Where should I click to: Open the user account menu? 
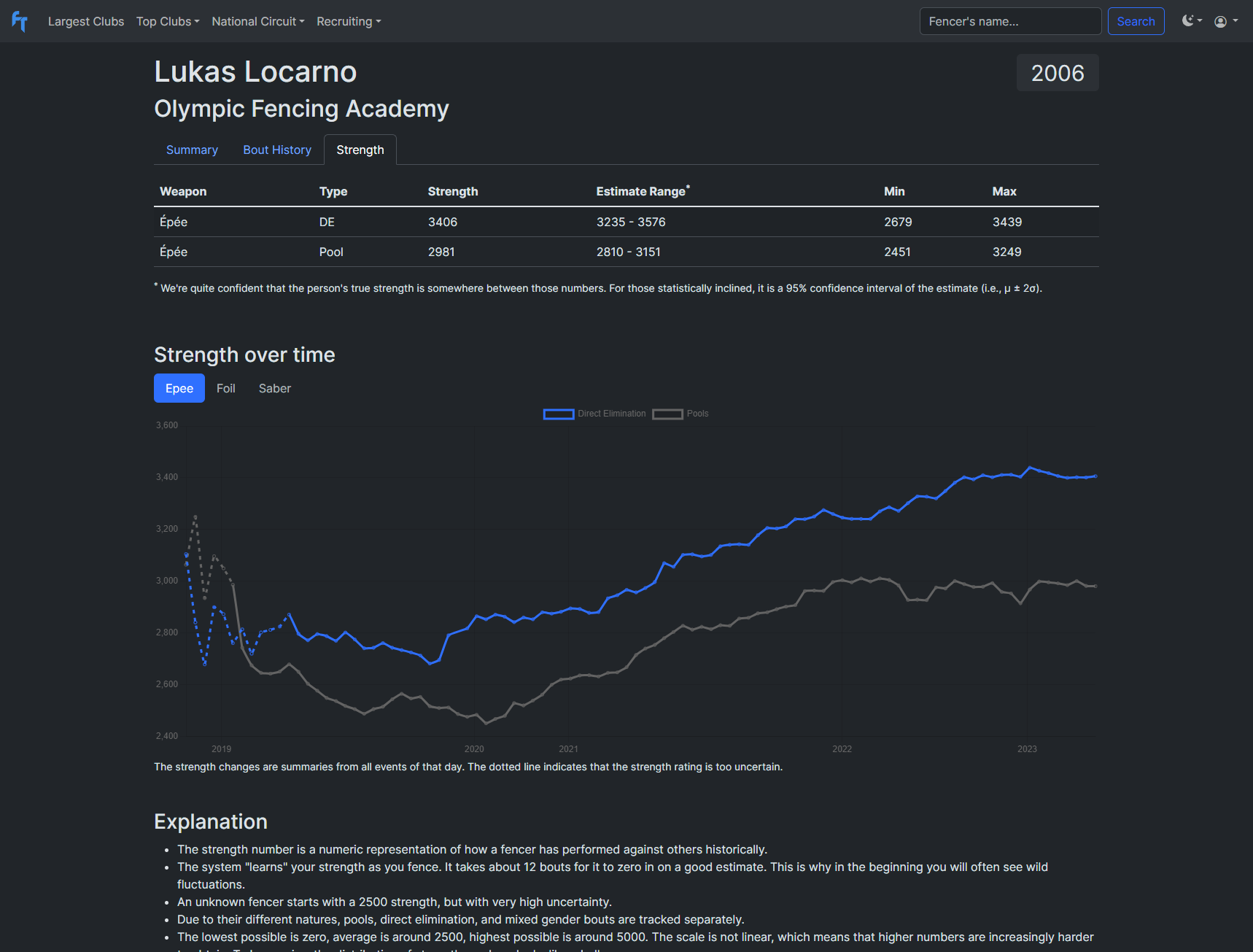pyautogui.click(x=1225, y=21)
